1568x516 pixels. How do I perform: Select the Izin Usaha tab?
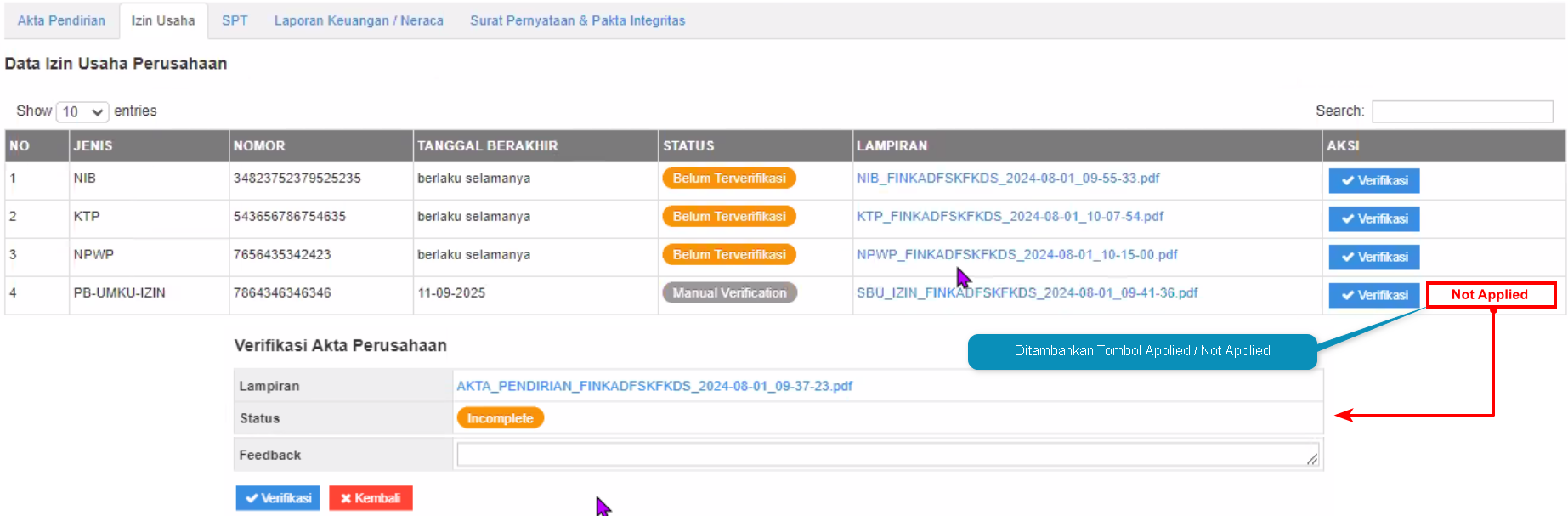point(163,20)
